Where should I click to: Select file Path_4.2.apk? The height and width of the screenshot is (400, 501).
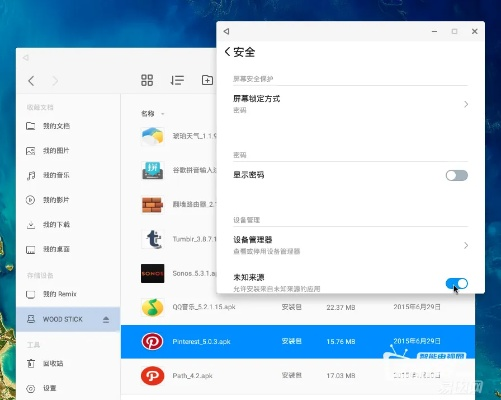tap(192, 376)
